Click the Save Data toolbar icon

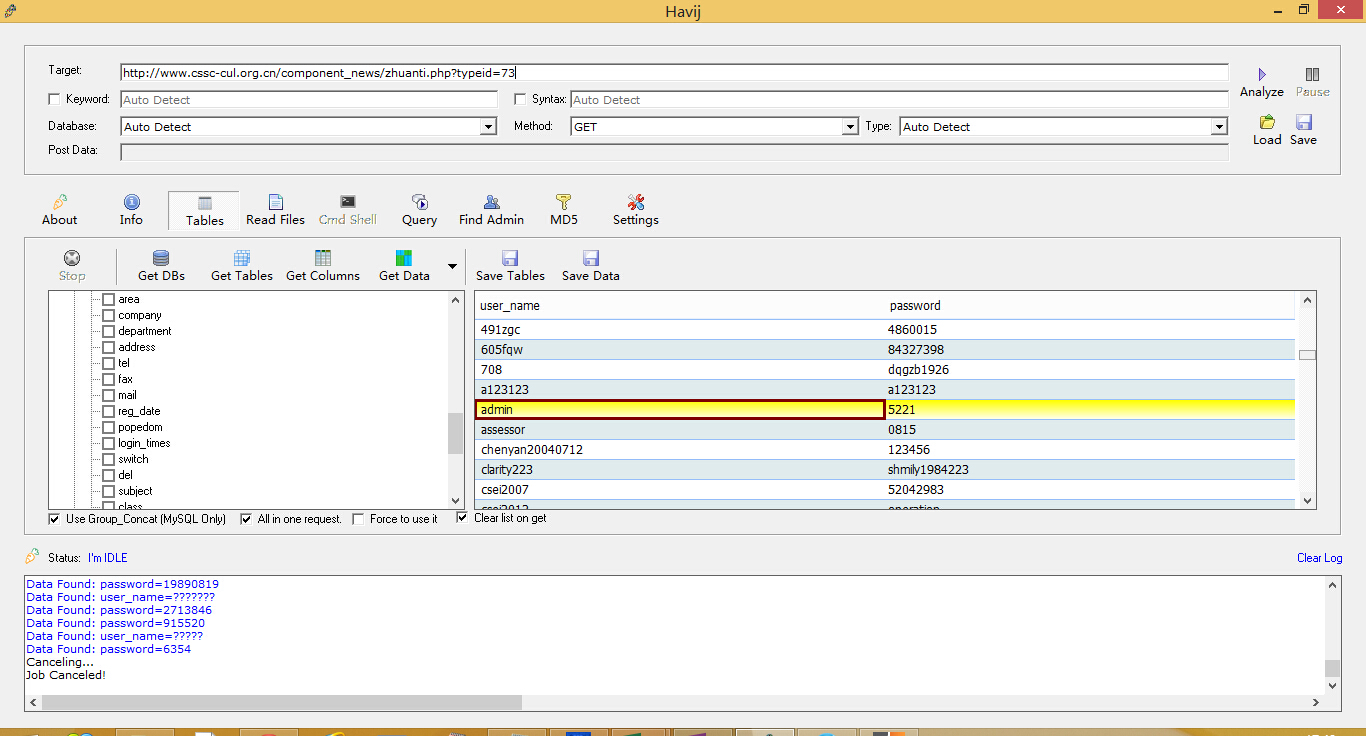pos(591,258)
